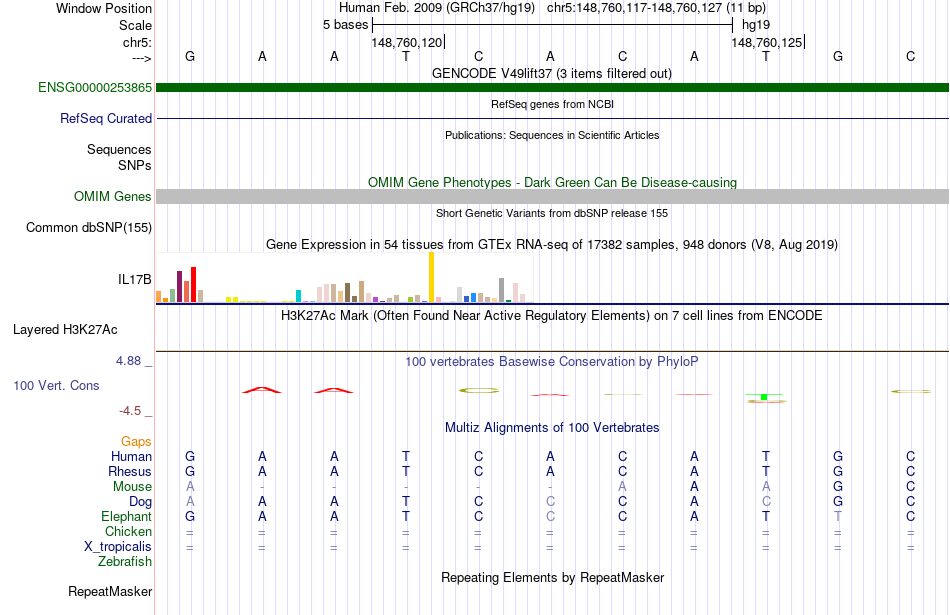Screen dimensions: 950x615
Task: Click Repeating Elements by RepeatMasker title
Action: [553, 577]
